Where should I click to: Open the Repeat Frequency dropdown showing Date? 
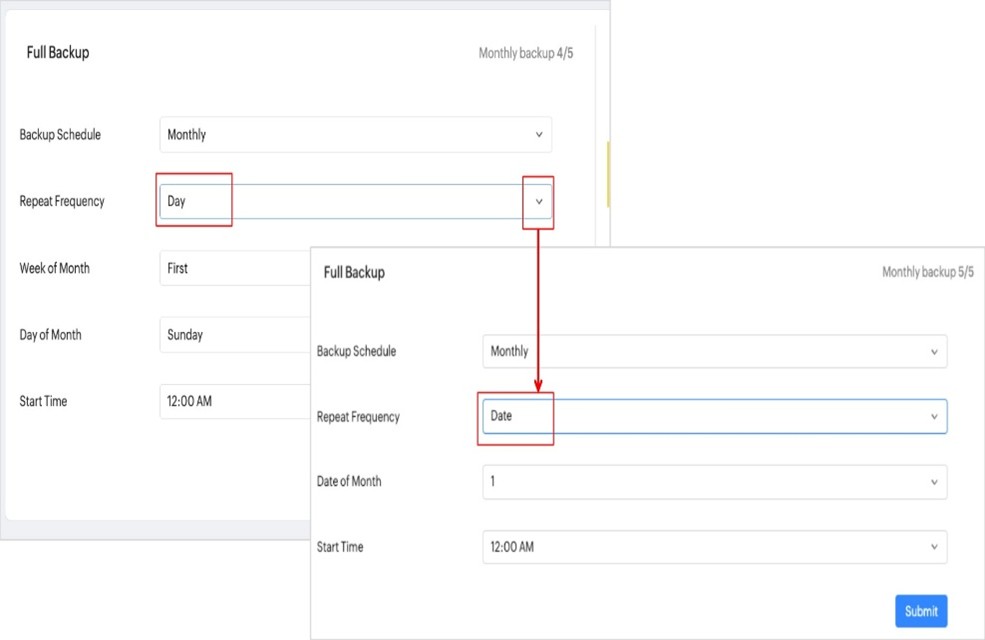pos(700,417)
